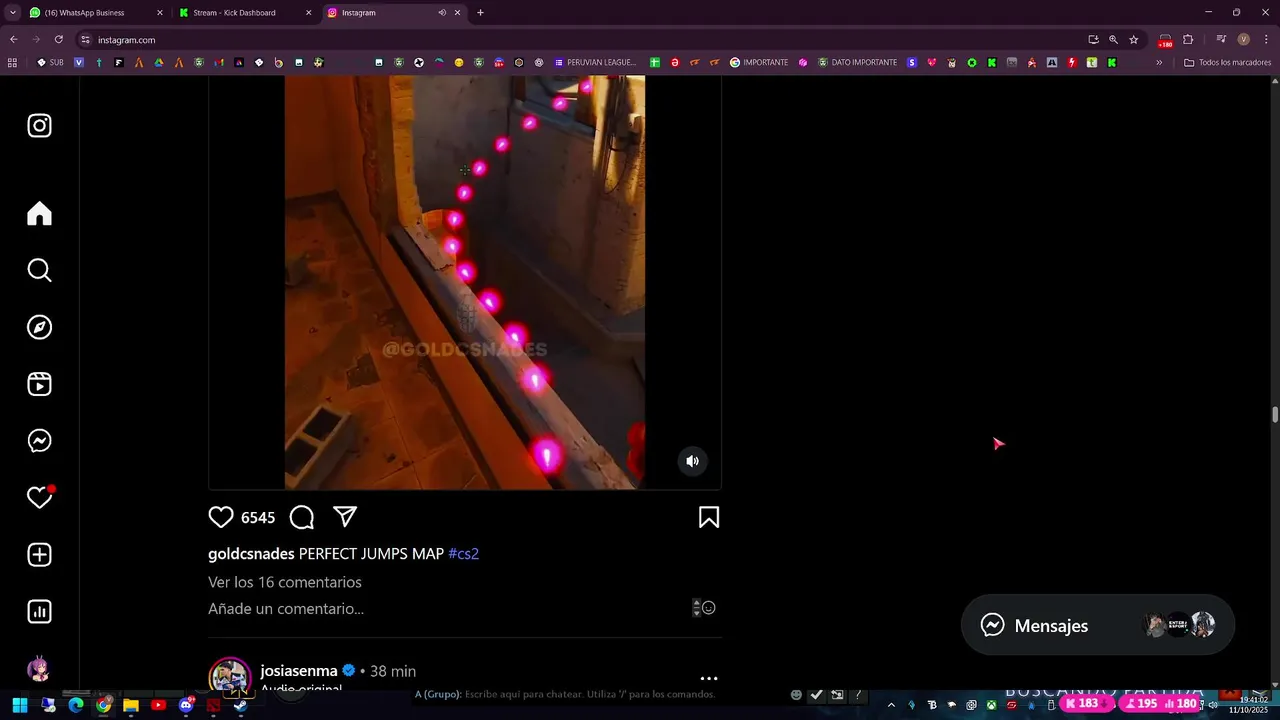Click the instagram.com address bar
Image resolution: width=1280 pixels, height=720 pixels.
tap(580, 40)
